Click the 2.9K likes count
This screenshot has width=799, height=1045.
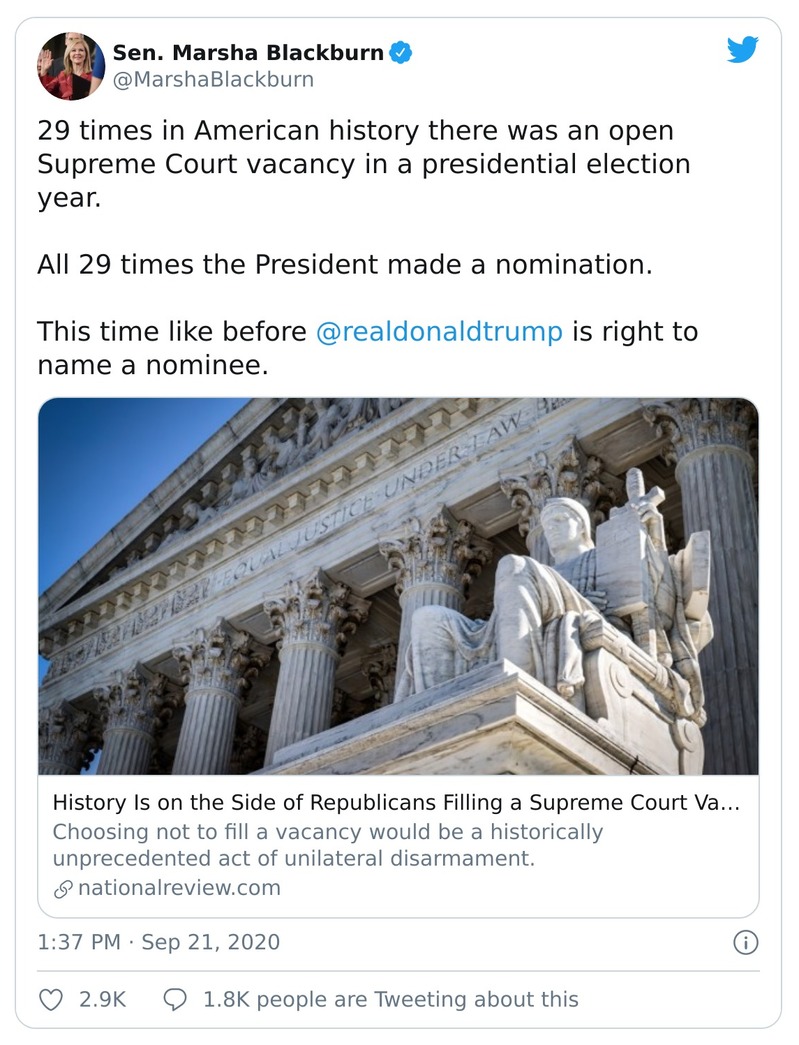[x=102, y=999]
